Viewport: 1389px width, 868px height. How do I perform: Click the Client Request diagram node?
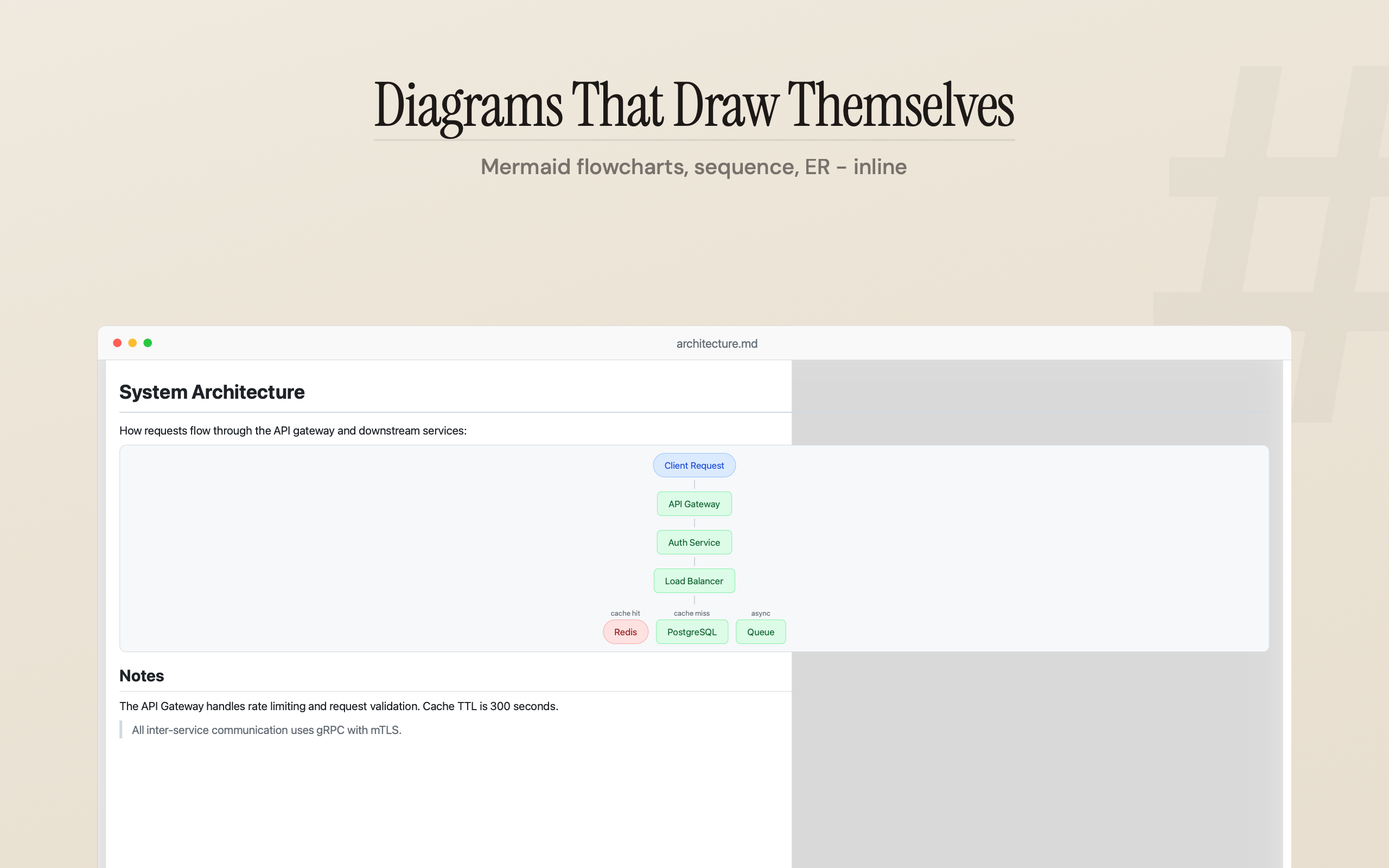pos(694,465)
